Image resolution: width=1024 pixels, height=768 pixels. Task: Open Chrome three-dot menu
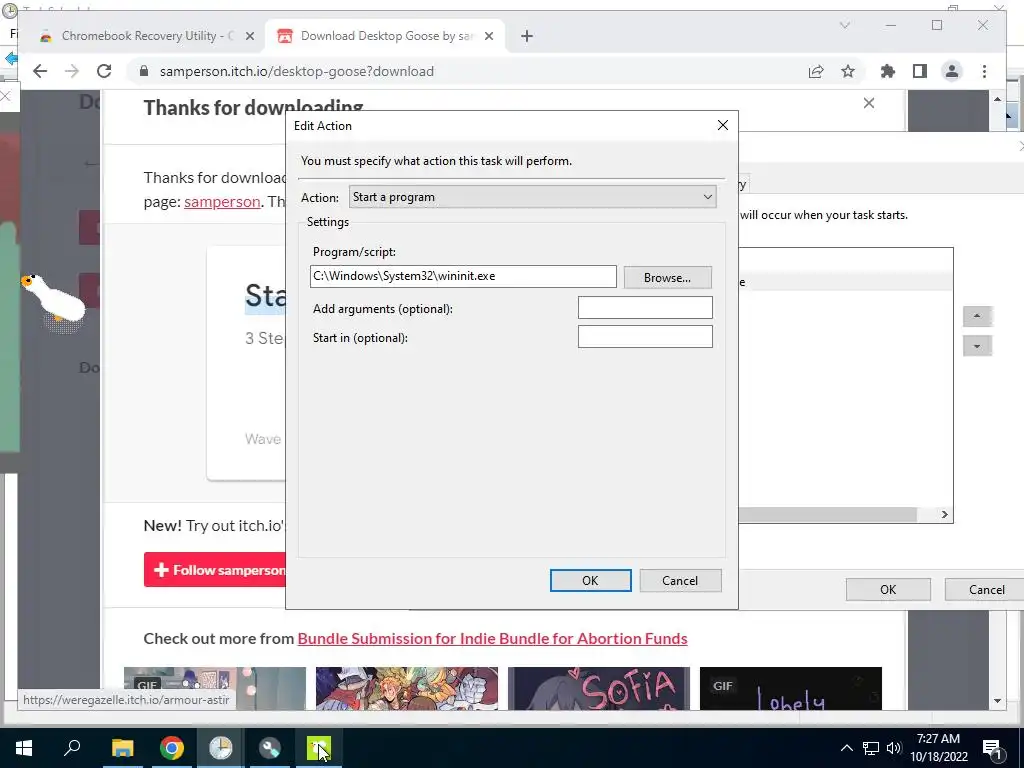(x=984, y=71)
